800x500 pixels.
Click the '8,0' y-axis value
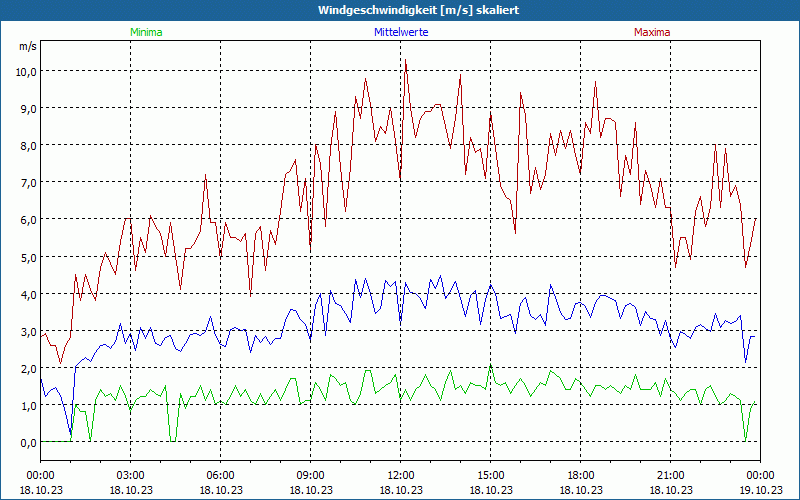point(29,145)
